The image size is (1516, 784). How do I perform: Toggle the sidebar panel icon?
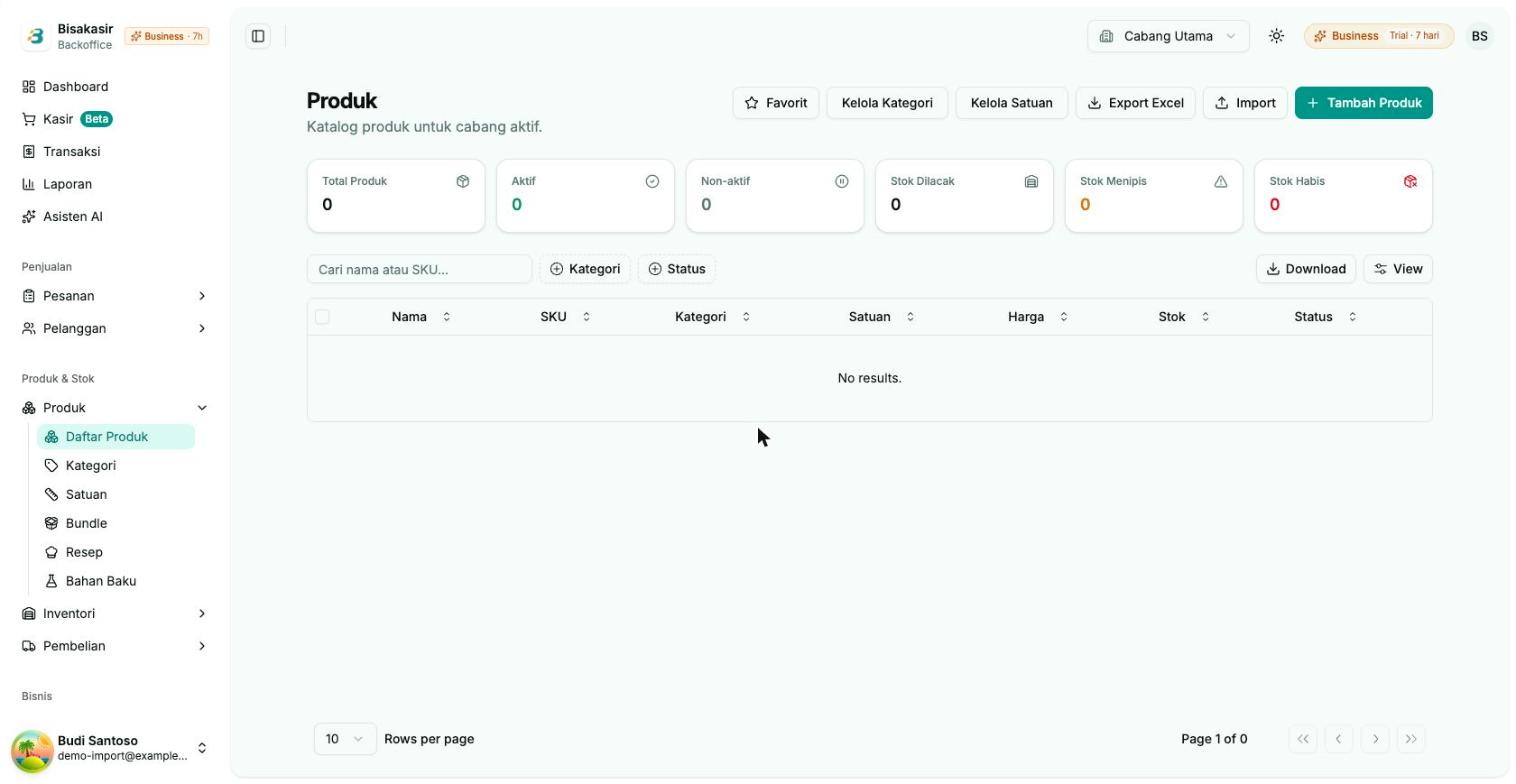[258, 36]
